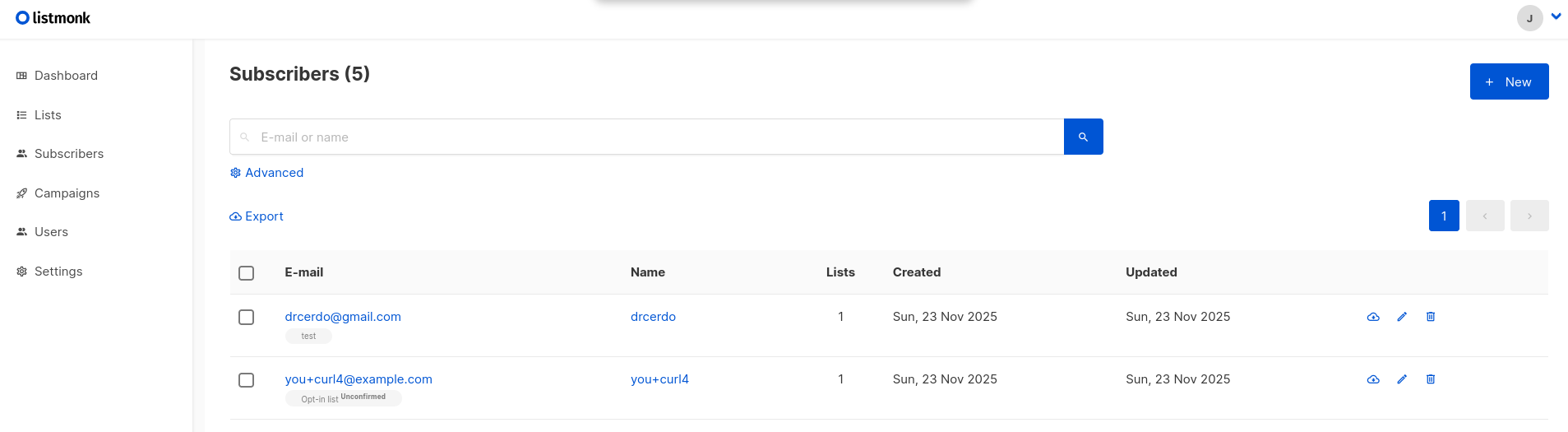Select all subscribers with header checkbox
The image size is (1568, 432).
pyautogui.click(x=246, y=273)
